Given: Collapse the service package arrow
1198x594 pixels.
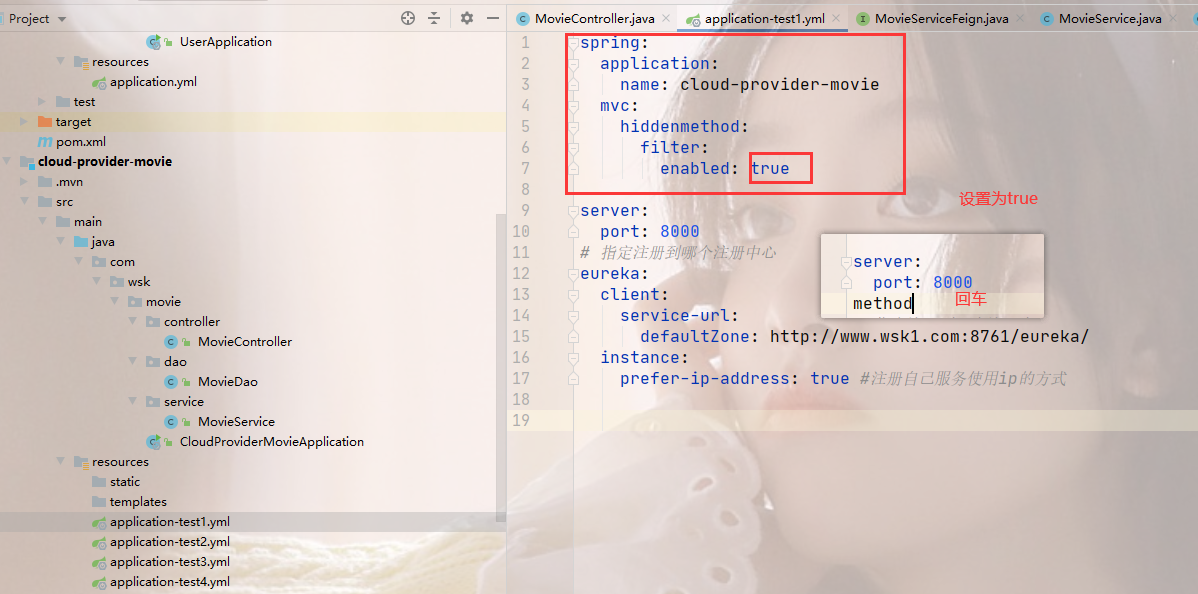Looking at the screenshot, I should click(132, 401).
